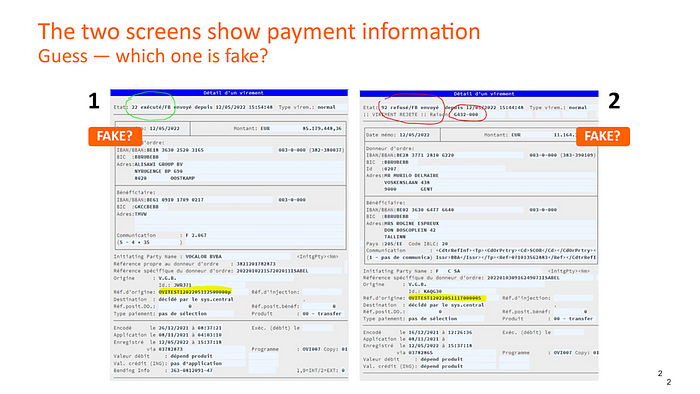The image size is (700, 394).
Task: Click the small red circle around G432-000
Action: click(x=467, y=114)
